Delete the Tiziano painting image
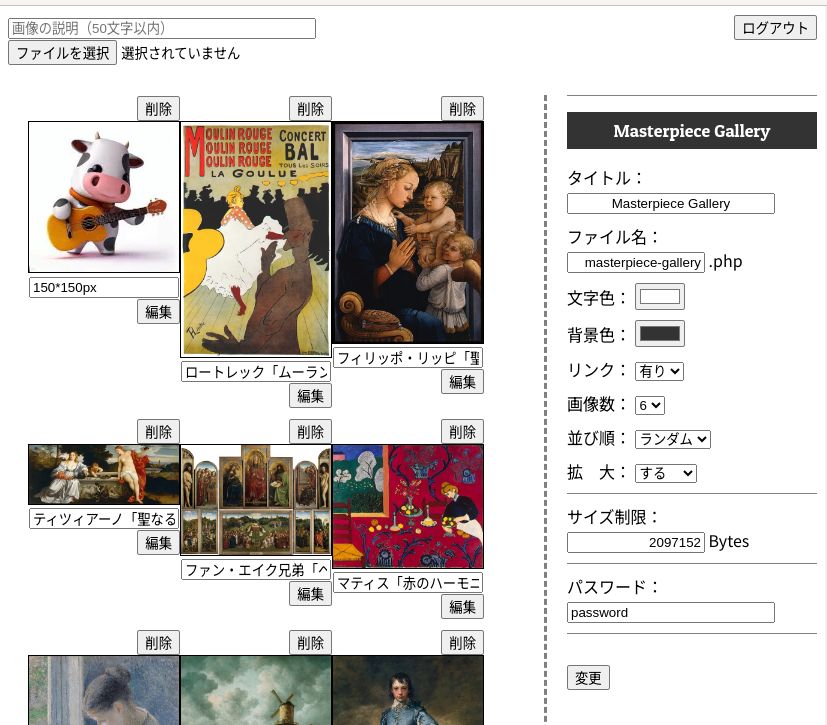 coord(158,432)
